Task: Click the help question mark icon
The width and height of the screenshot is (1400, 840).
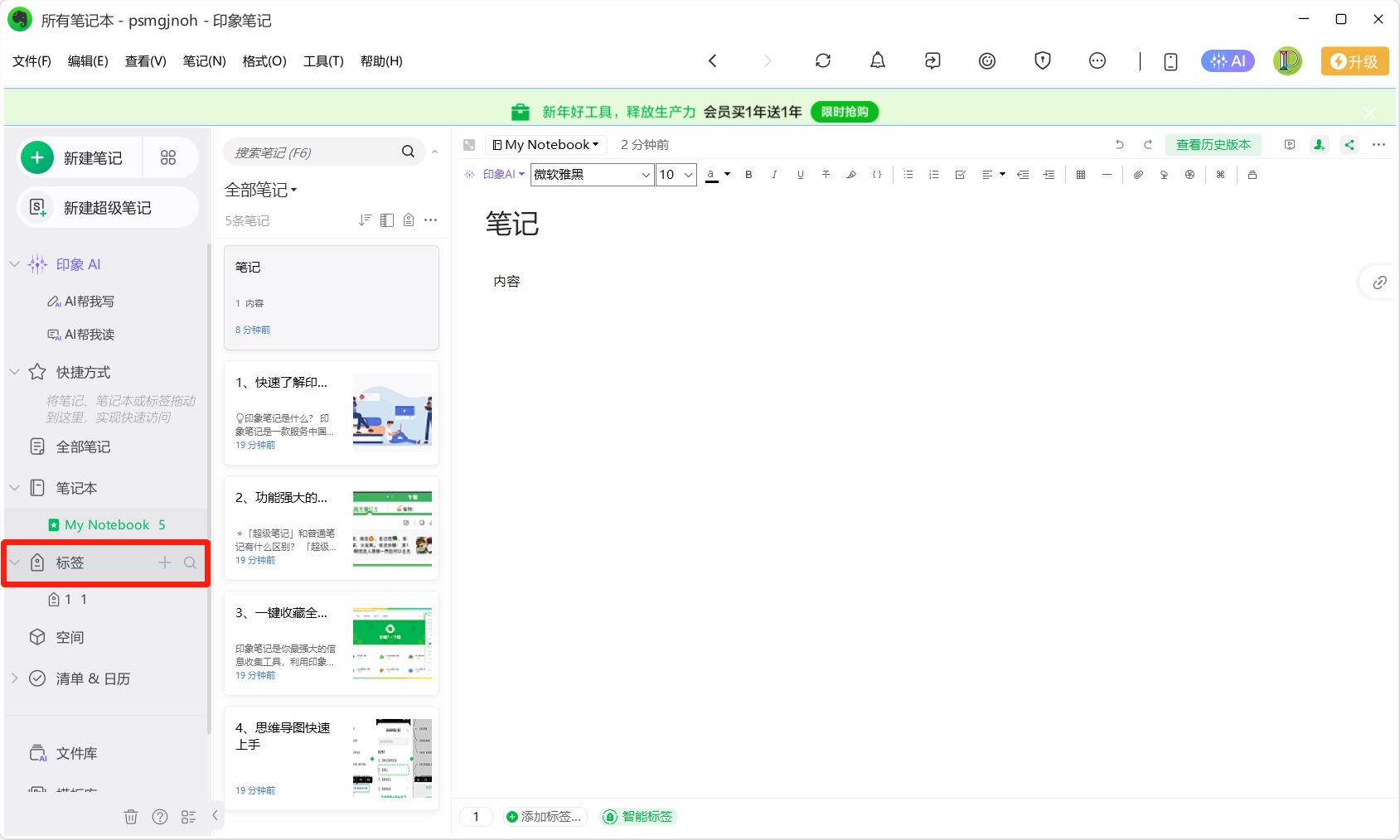Action: point(160,817)
